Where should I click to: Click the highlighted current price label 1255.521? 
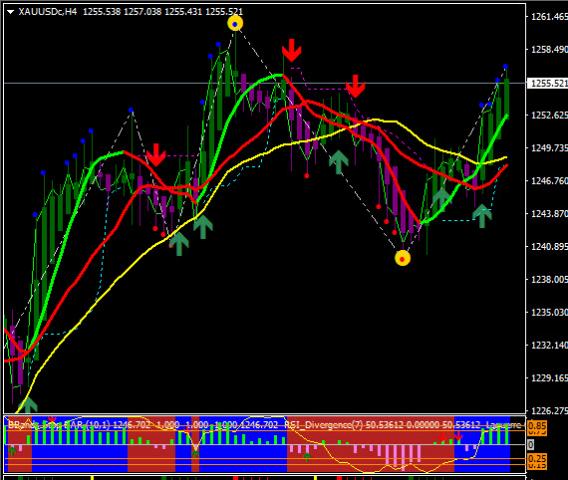[548, 83]
